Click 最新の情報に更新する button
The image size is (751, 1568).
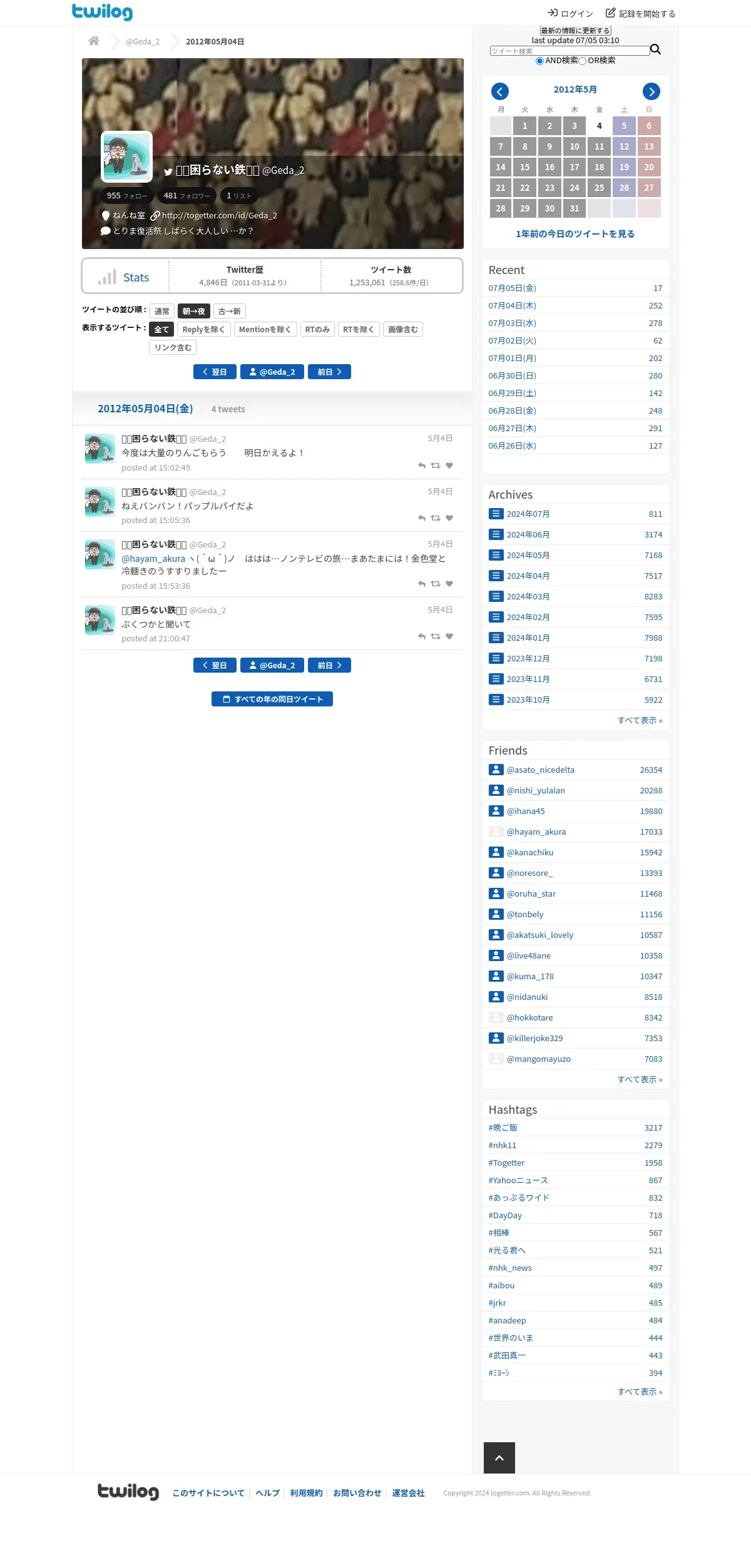[575, 31]
